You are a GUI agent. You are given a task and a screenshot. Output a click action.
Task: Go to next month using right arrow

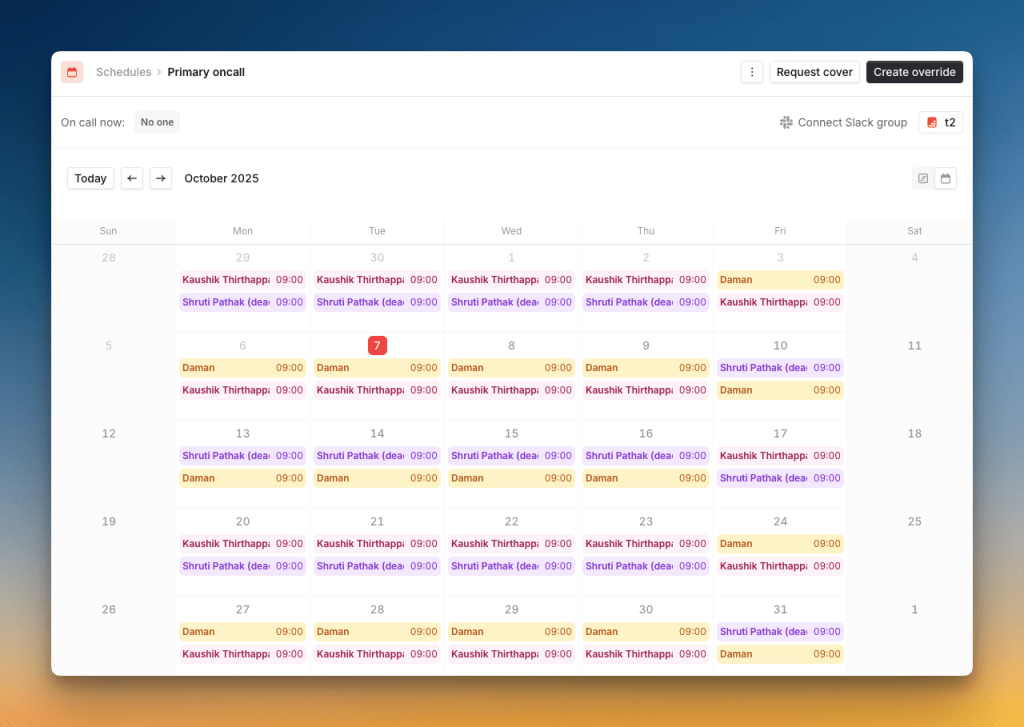[x=160, y=178]
